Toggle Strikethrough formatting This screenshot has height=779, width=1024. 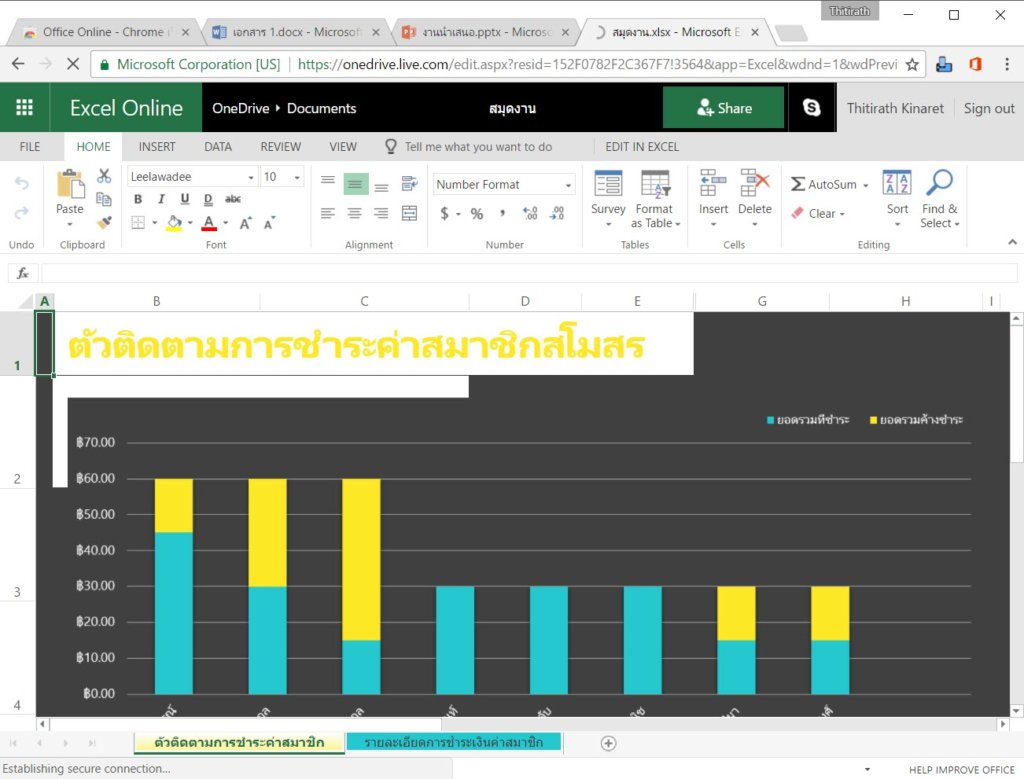233,199
